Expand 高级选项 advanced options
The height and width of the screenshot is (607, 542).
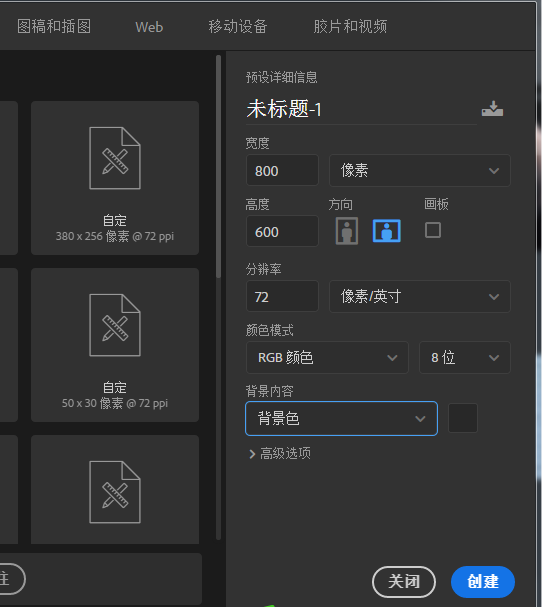pyautogui.click(x=280, y=453)
